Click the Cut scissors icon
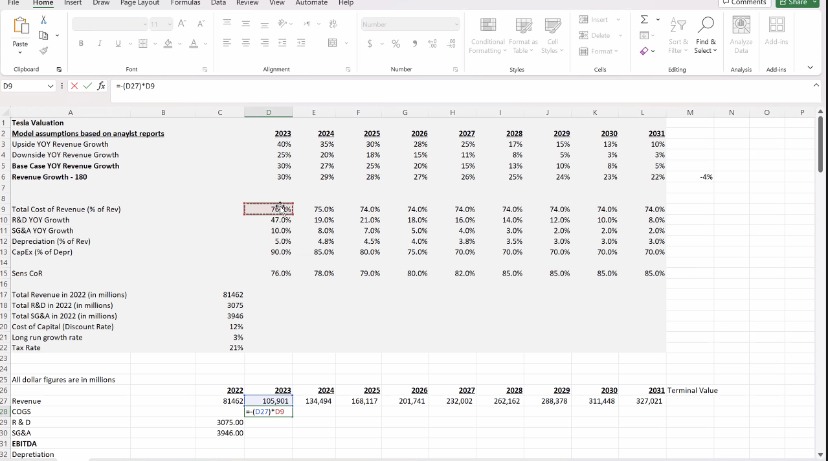Image resolution: width=828 pixels, height=461 pixels. click(x=44, y=20)
